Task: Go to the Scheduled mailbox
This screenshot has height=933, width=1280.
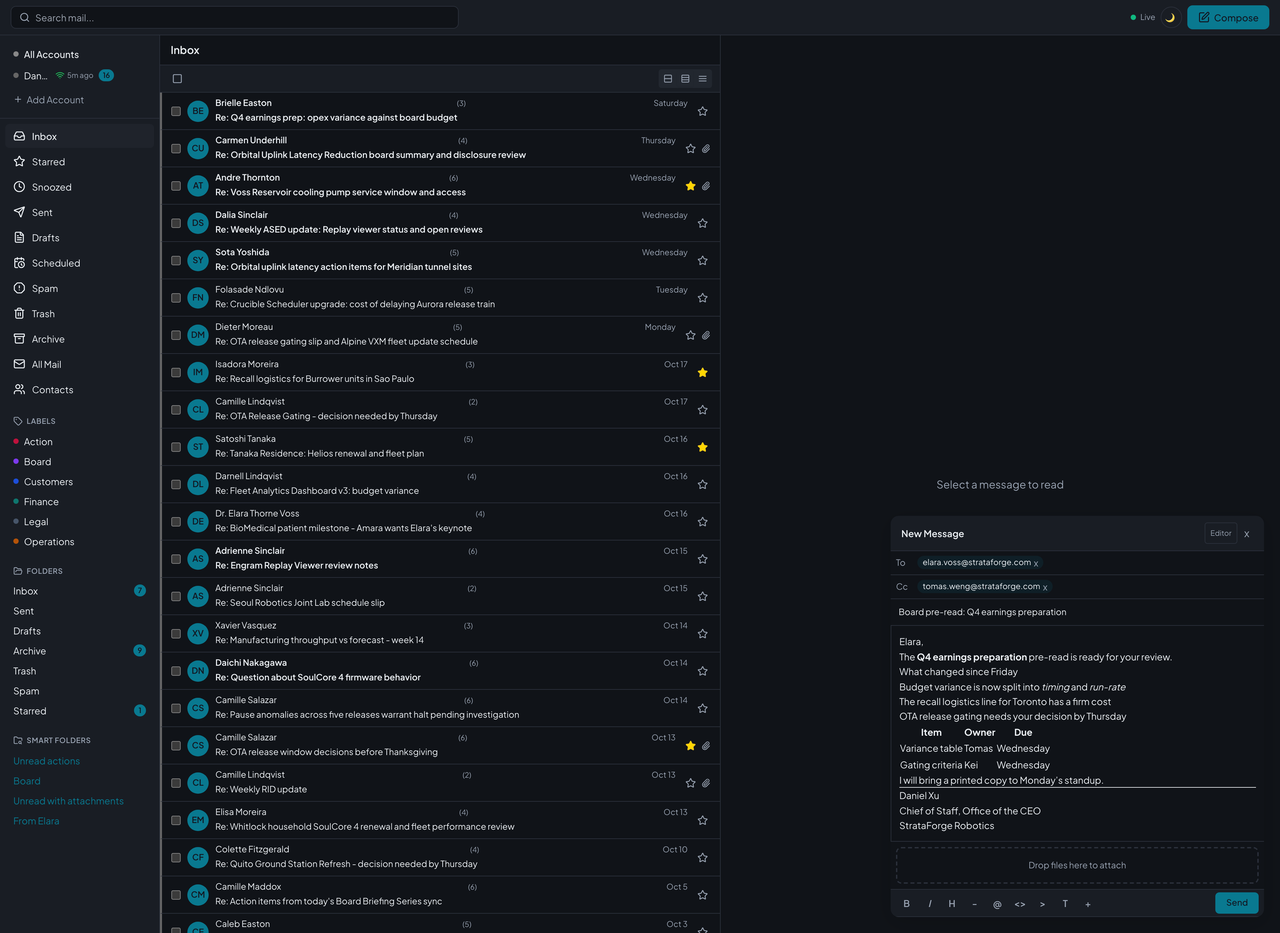Action: click(80, 263)
